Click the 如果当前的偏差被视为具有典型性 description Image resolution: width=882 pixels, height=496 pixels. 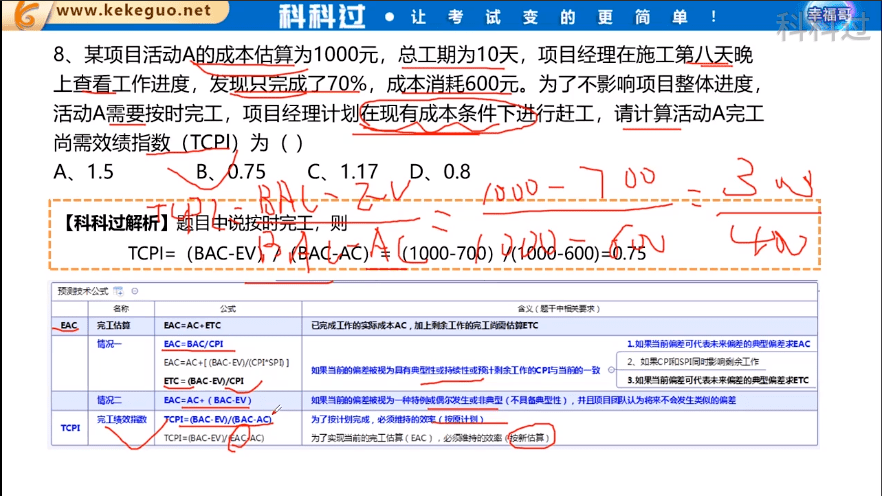pyautogui.click(x=456, y=369)
